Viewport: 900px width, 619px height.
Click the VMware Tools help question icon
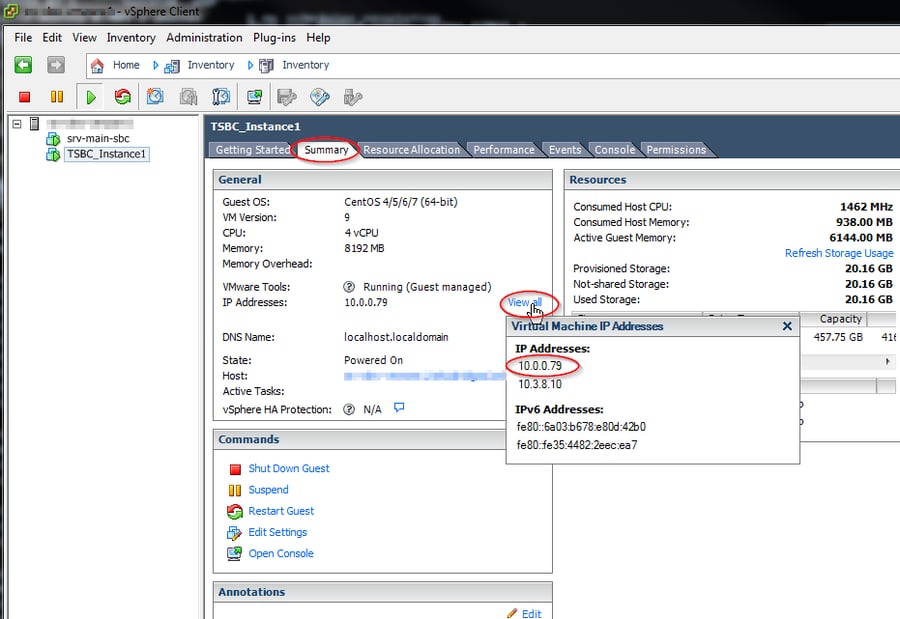point(349,287)
